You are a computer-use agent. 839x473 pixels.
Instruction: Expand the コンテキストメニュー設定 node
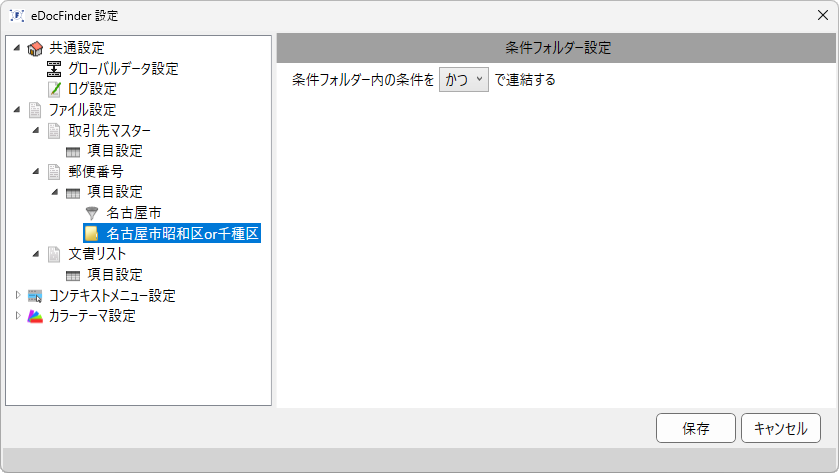[x=18, y=295]
